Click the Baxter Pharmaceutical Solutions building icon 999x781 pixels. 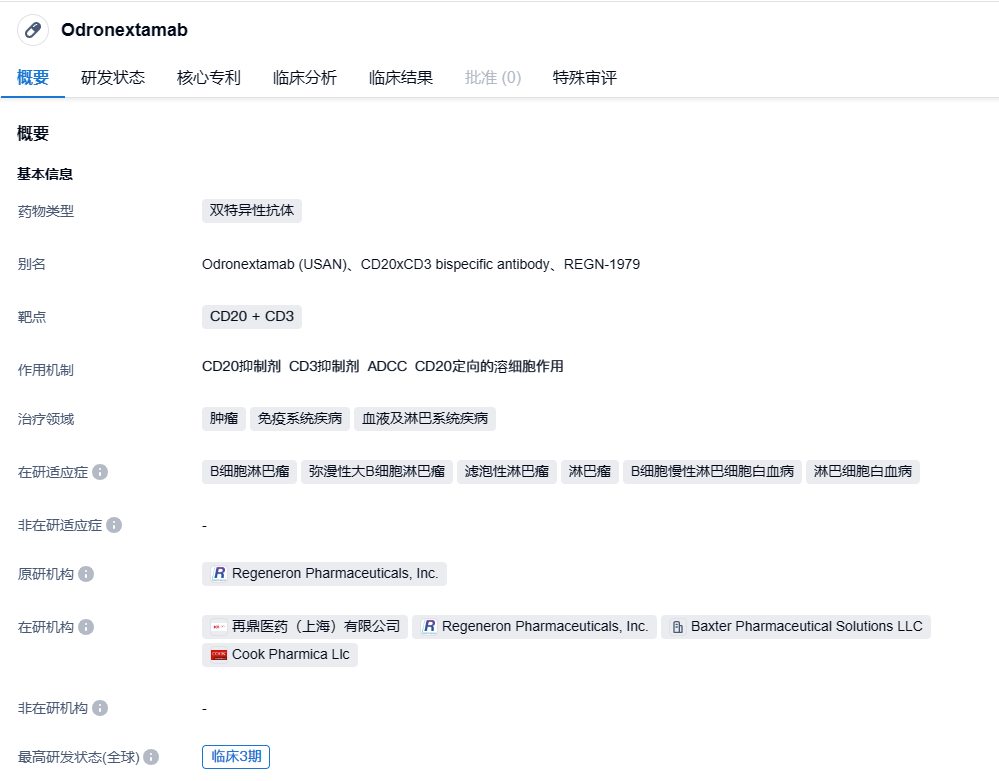[x=678, y=627]
